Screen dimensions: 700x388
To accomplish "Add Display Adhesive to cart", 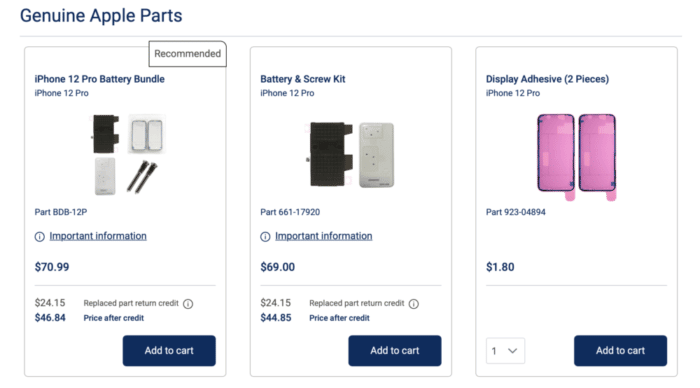I will tap(621, 350).
